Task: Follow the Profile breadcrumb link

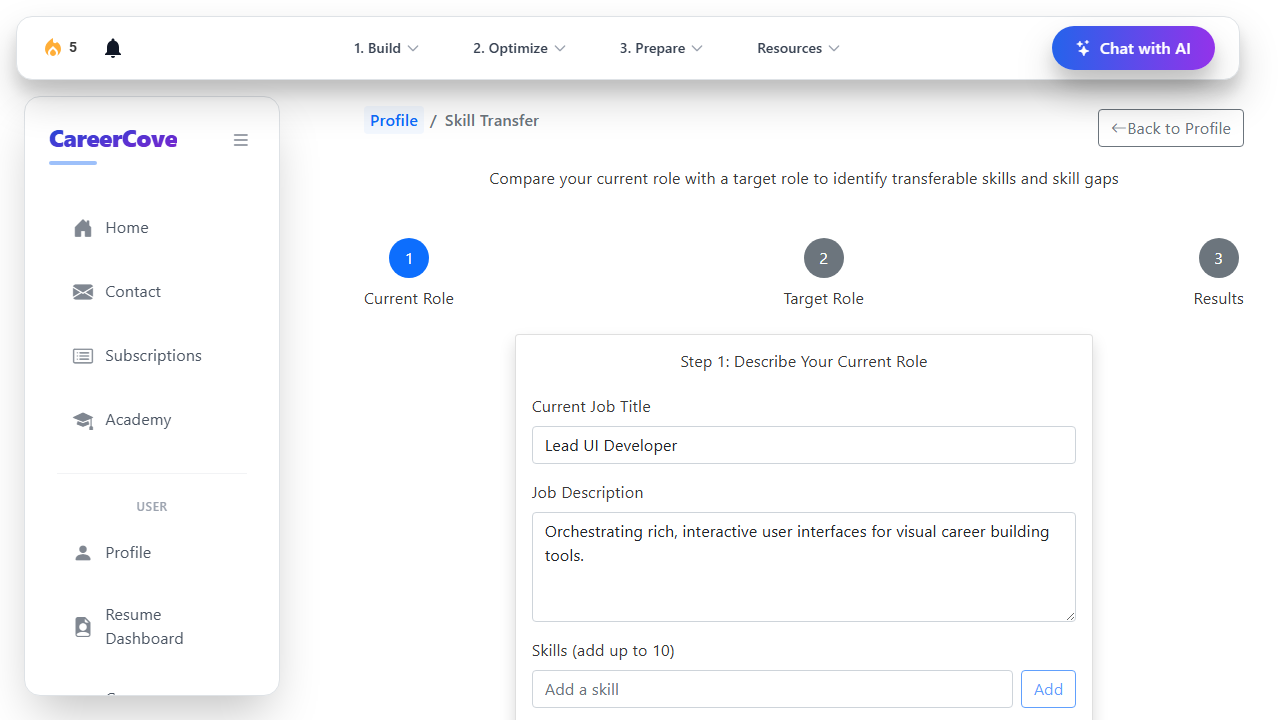Action: click(x=394, y=120)
